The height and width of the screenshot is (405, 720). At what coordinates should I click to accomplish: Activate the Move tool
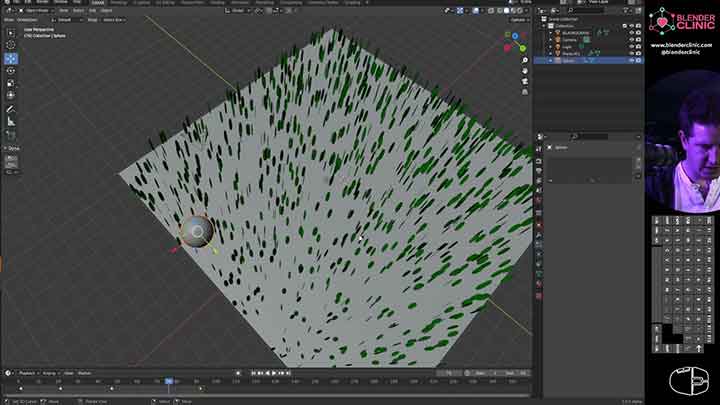click(11, 58)
